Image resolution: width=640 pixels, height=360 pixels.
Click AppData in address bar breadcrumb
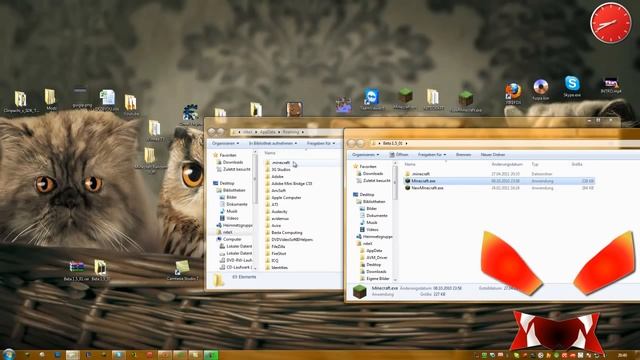267,132
